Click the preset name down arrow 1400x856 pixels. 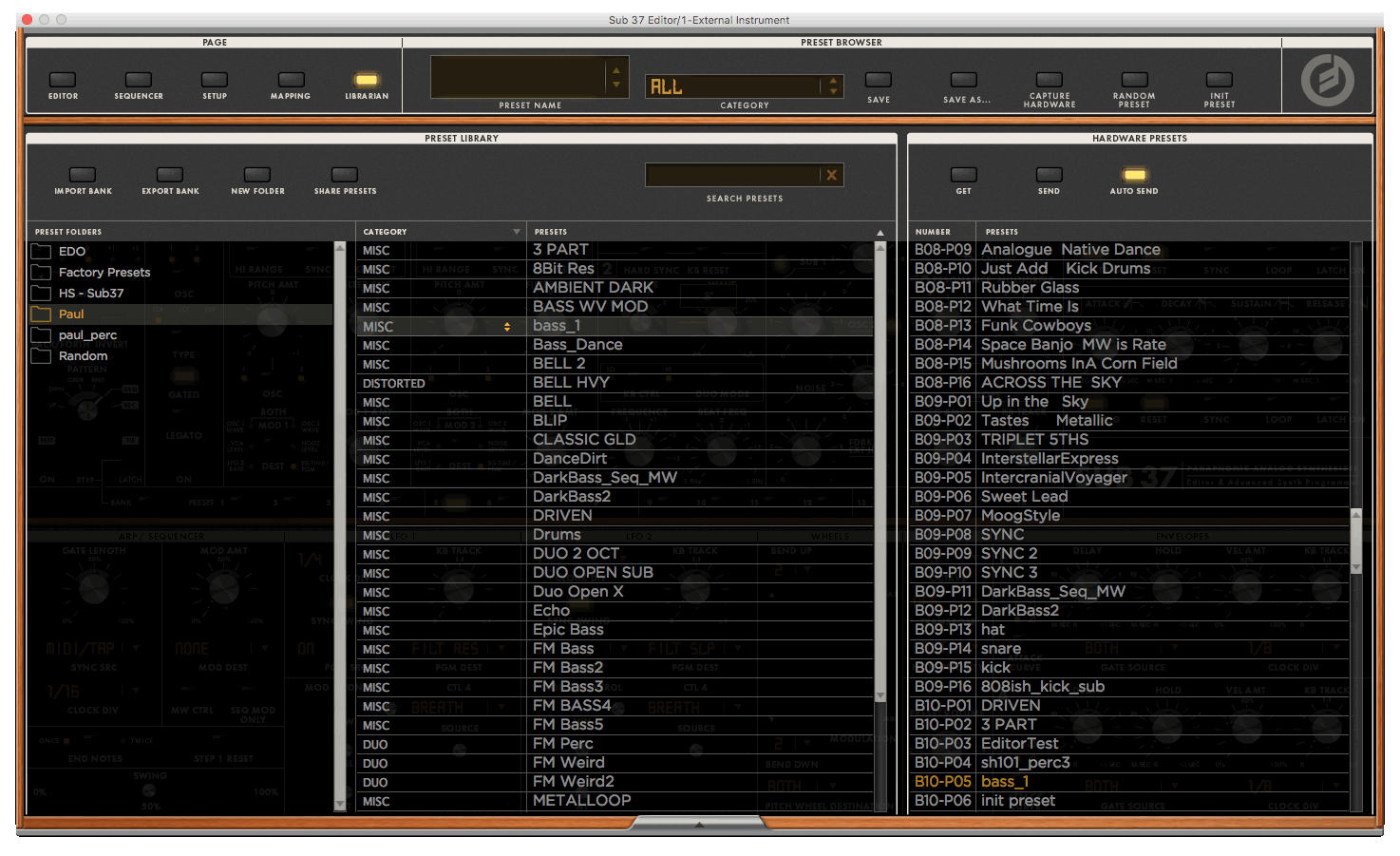coord(616,85)
